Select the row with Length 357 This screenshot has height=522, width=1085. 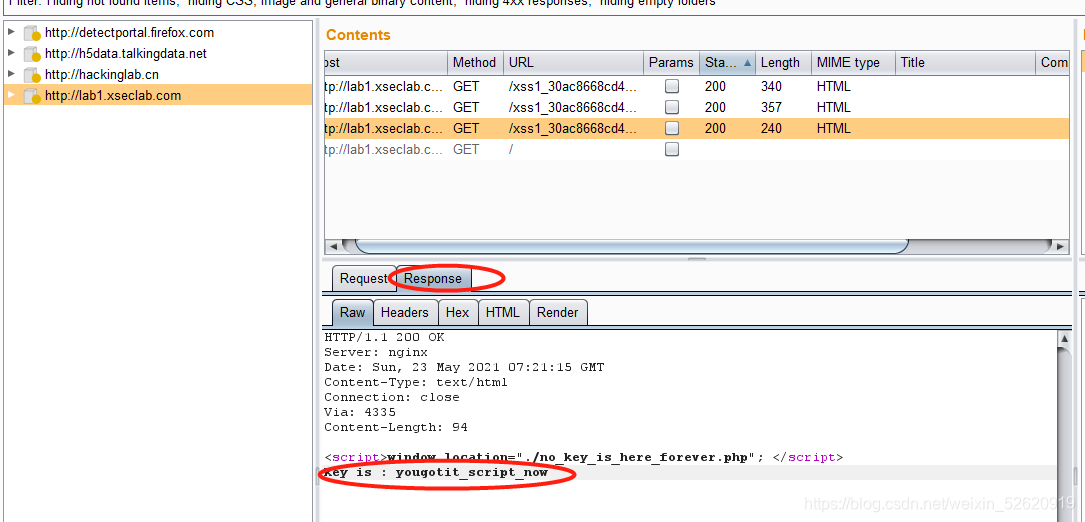[697, 107]
